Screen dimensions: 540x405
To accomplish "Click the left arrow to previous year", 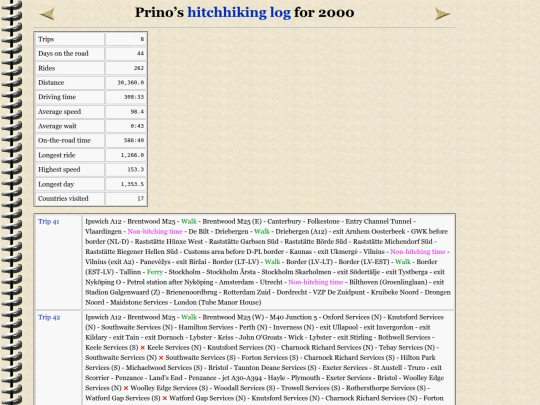I will (47, 14).
